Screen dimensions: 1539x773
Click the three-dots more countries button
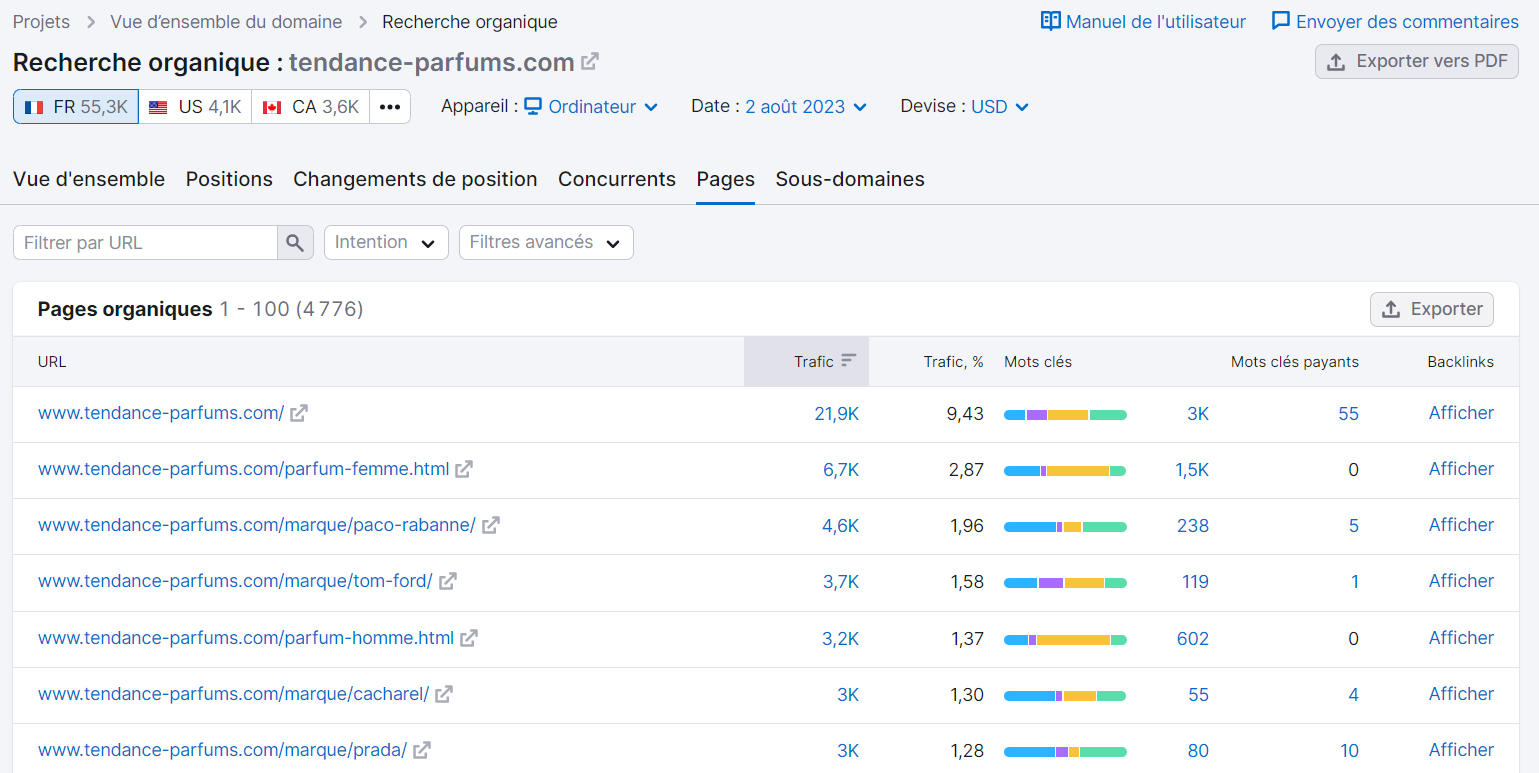(x=390, y=107)
